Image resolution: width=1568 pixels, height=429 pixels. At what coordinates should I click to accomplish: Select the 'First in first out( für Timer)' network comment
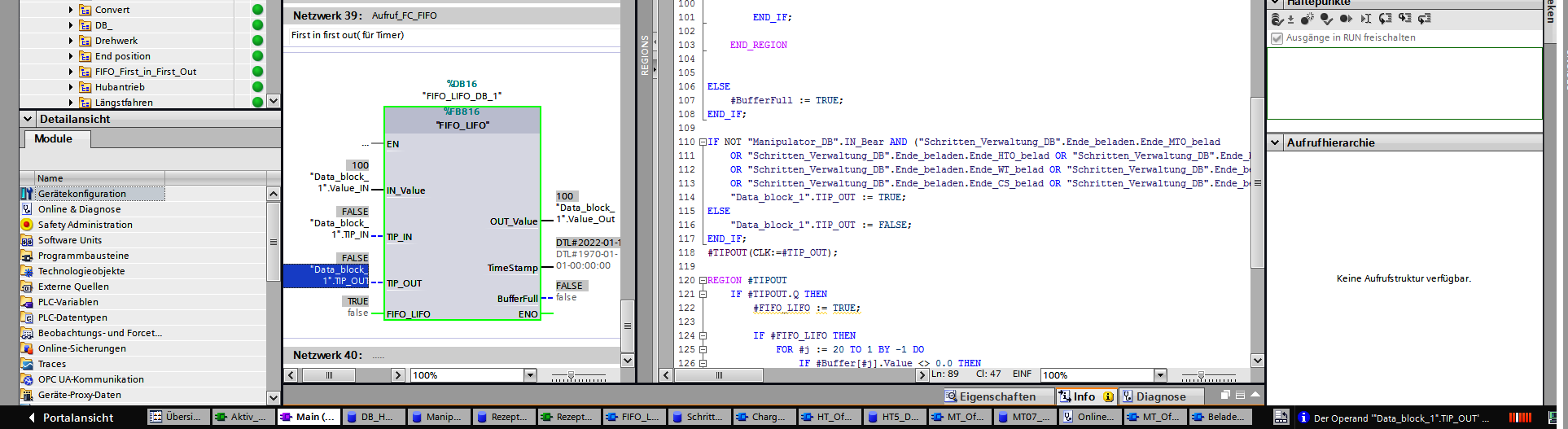click(348, 35)
